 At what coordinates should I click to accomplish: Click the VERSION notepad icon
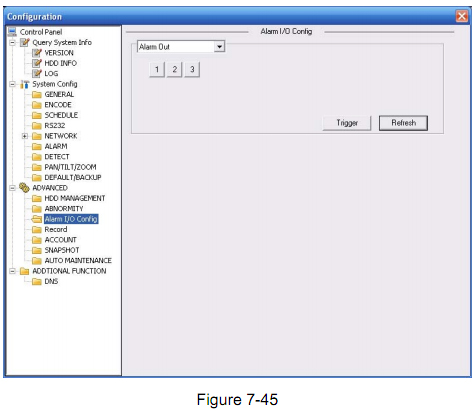[x=37, y=53]
